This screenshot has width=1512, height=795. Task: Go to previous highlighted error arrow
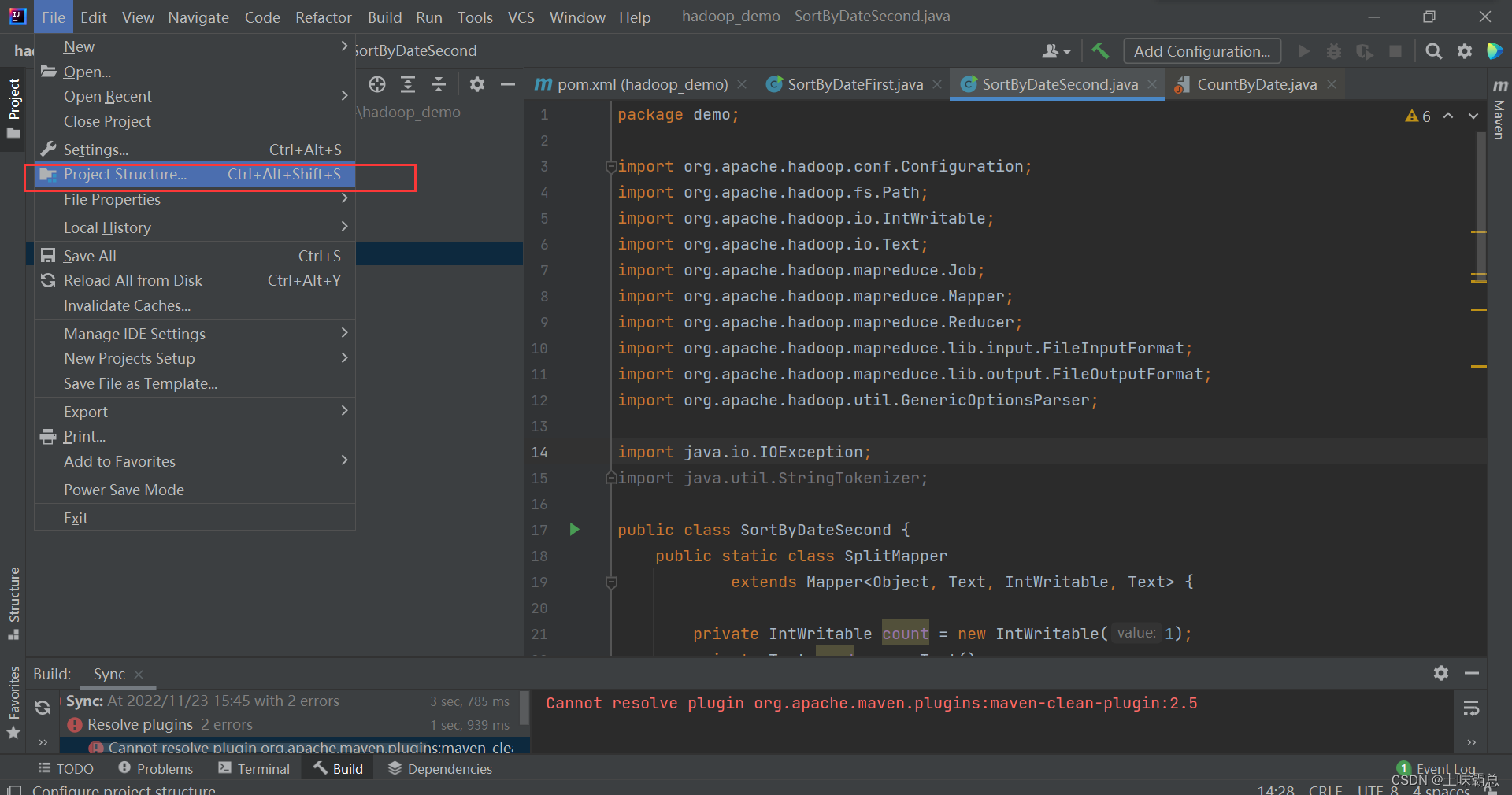pos(1448,116)
